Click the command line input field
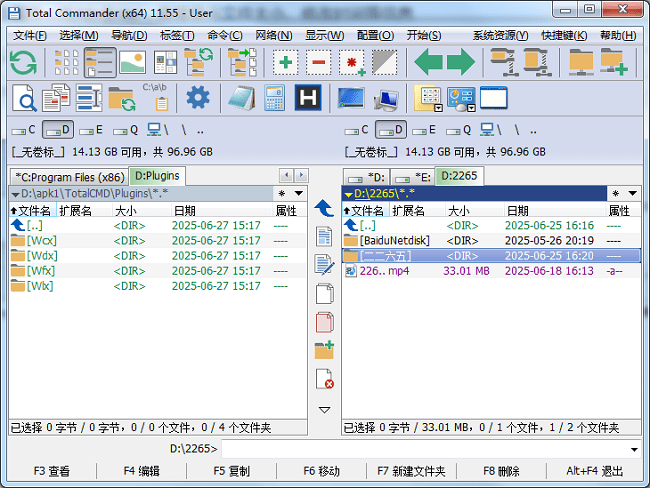Image resolution: width=650 pixels, height=488 pixels. 430,449
